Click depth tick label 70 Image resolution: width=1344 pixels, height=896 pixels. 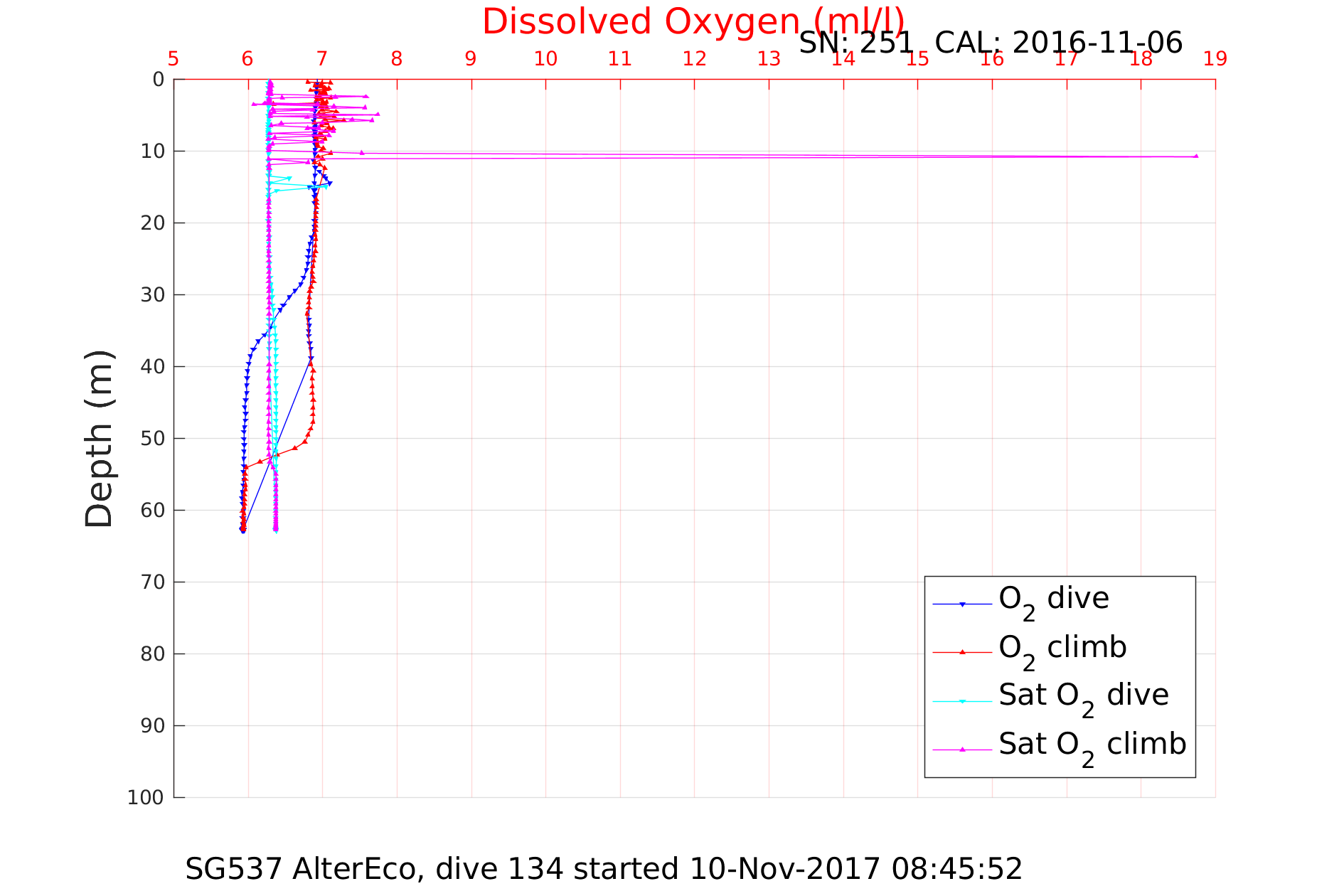tap(153, 582)
